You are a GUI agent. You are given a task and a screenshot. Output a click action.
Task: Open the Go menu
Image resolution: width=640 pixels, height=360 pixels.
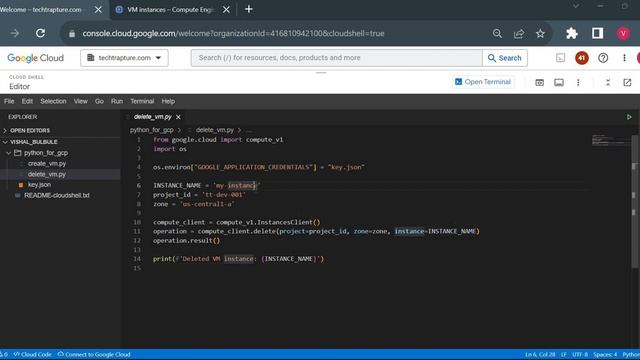[x=99, y=101]
